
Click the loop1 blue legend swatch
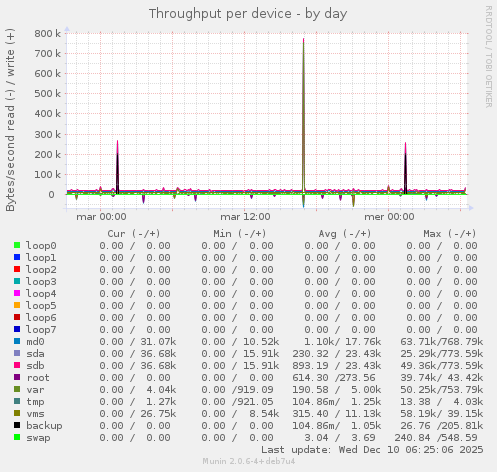pyautogui.click(x=17, y=257)
